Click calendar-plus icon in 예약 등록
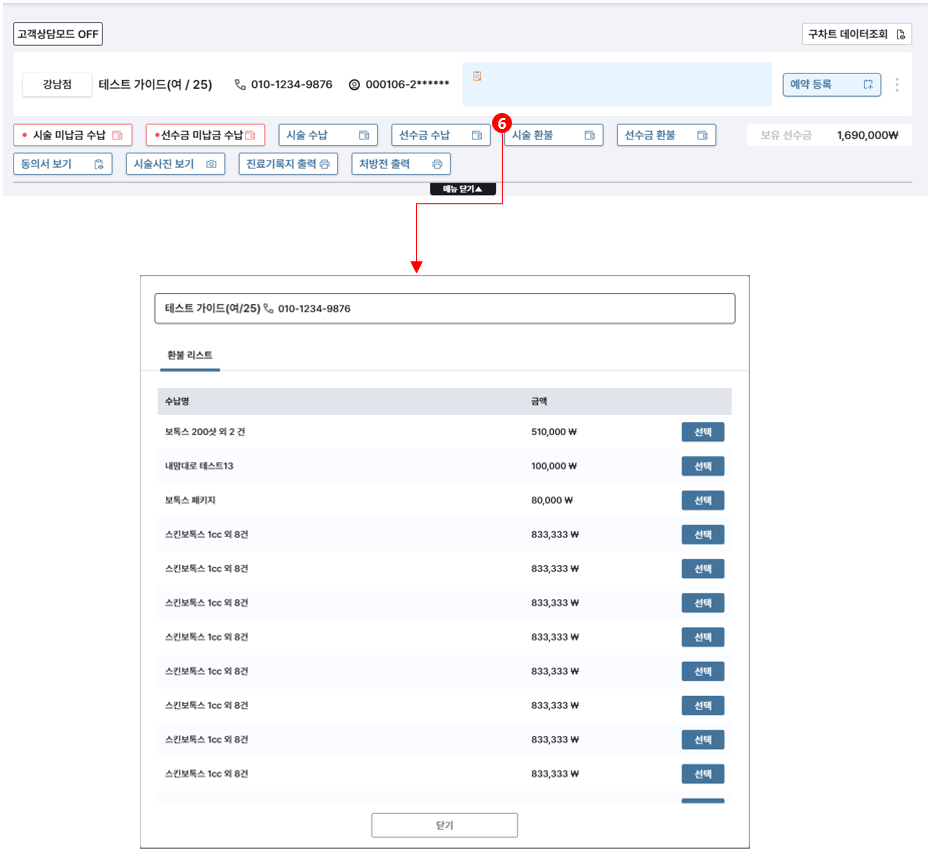The height and width of the screenshot is (854, 933). point(868,85)
